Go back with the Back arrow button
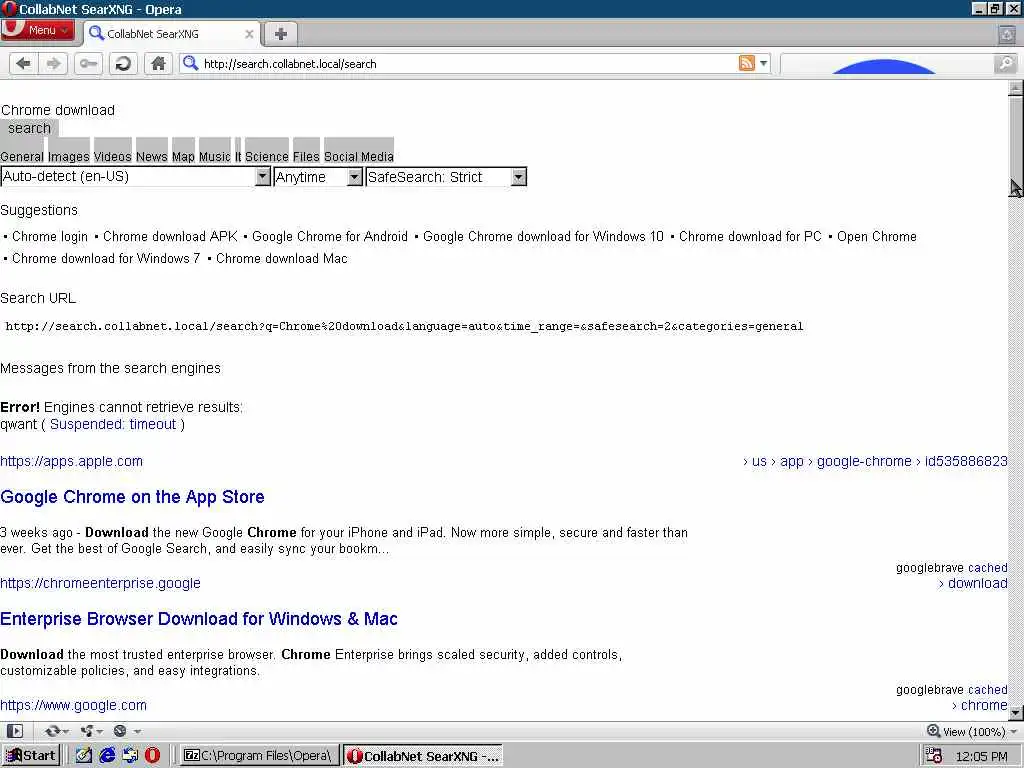This screenshot has height=768, width=1024. point(24,63)
